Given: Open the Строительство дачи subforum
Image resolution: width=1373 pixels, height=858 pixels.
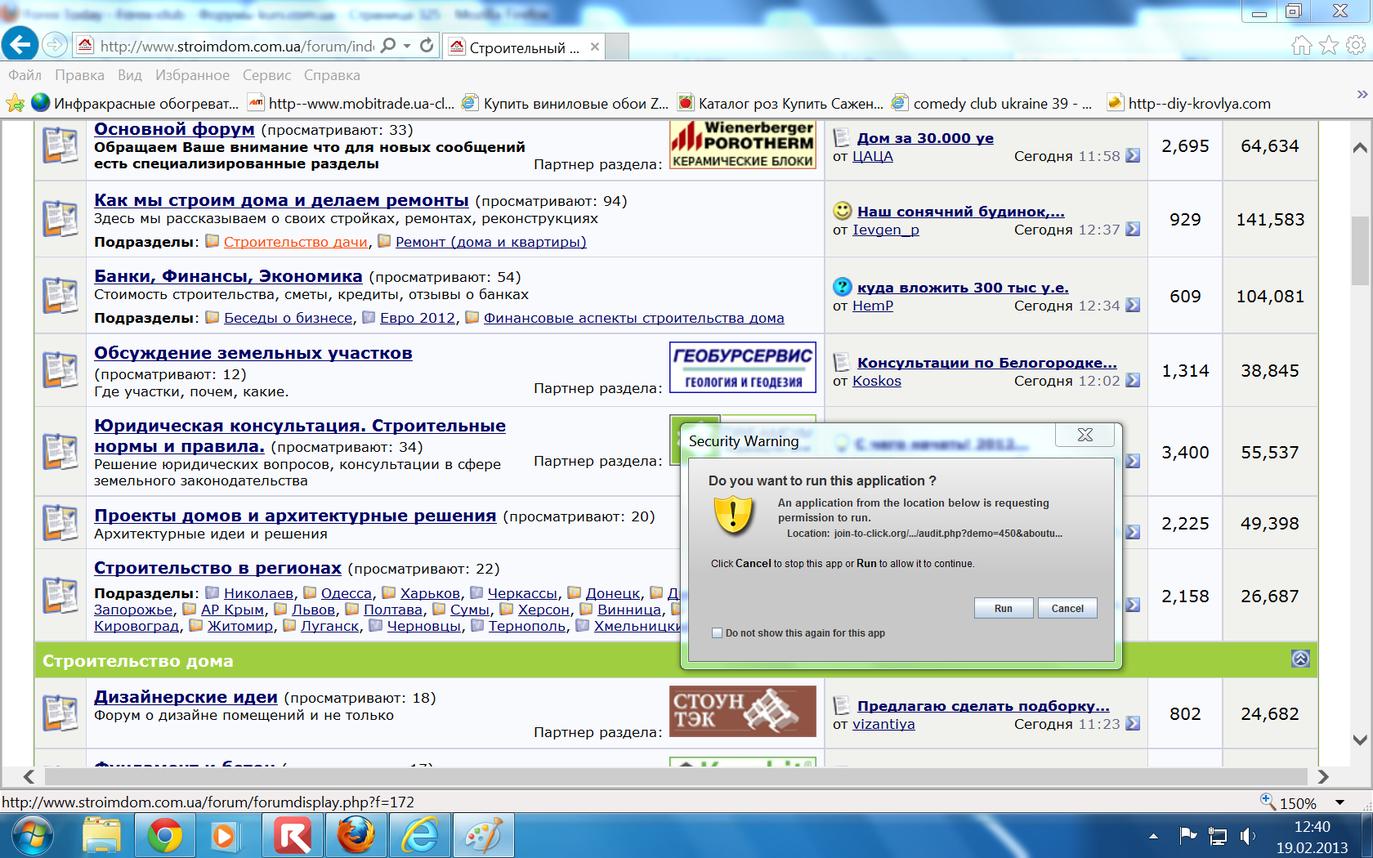Looking at the screenshot, I should click(x=295, y=242).
